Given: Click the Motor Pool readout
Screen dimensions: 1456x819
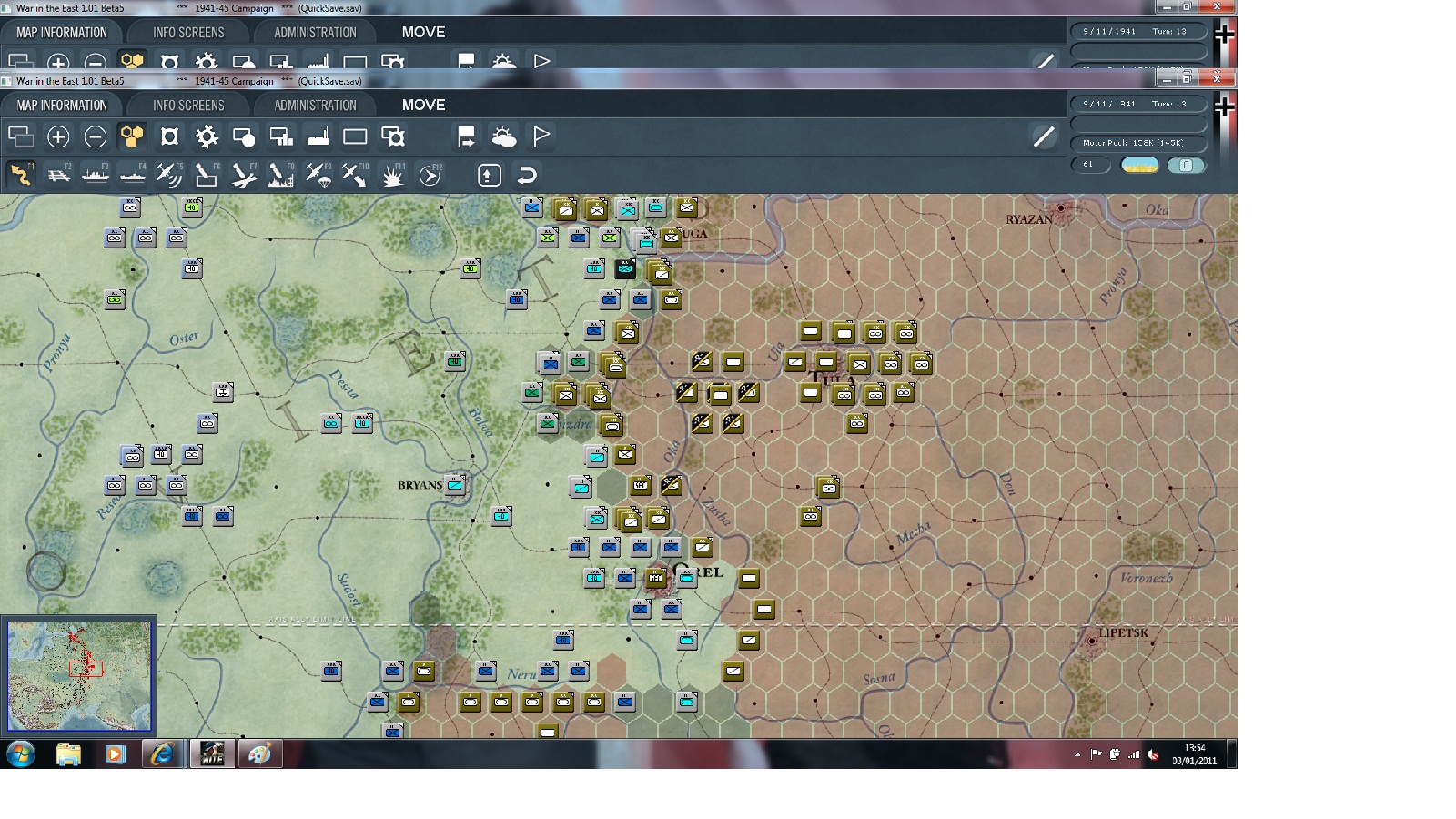Looking at the screenshot, I should click(1138, 143).
